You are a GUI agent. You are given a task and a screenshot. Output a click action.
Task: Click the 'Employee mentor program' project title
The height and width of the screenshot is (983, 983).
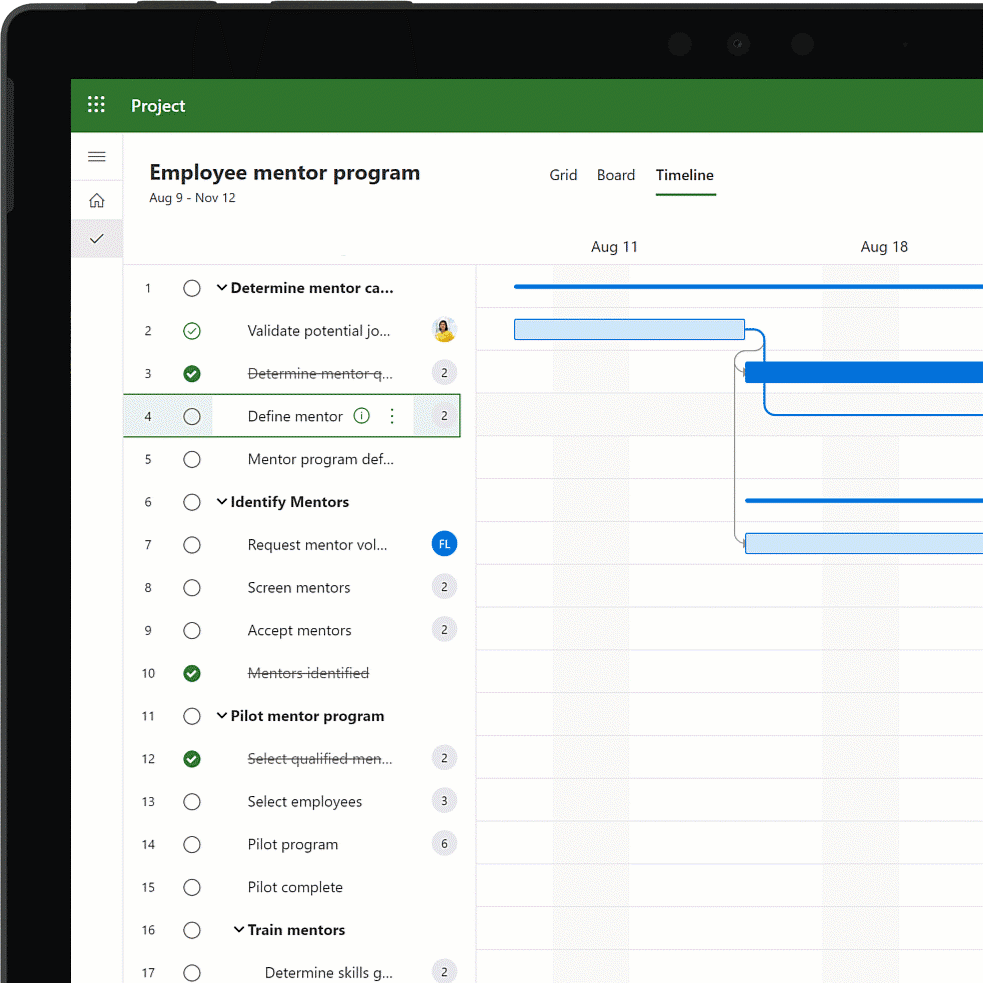pyautogui.click(x=284, y=173)
